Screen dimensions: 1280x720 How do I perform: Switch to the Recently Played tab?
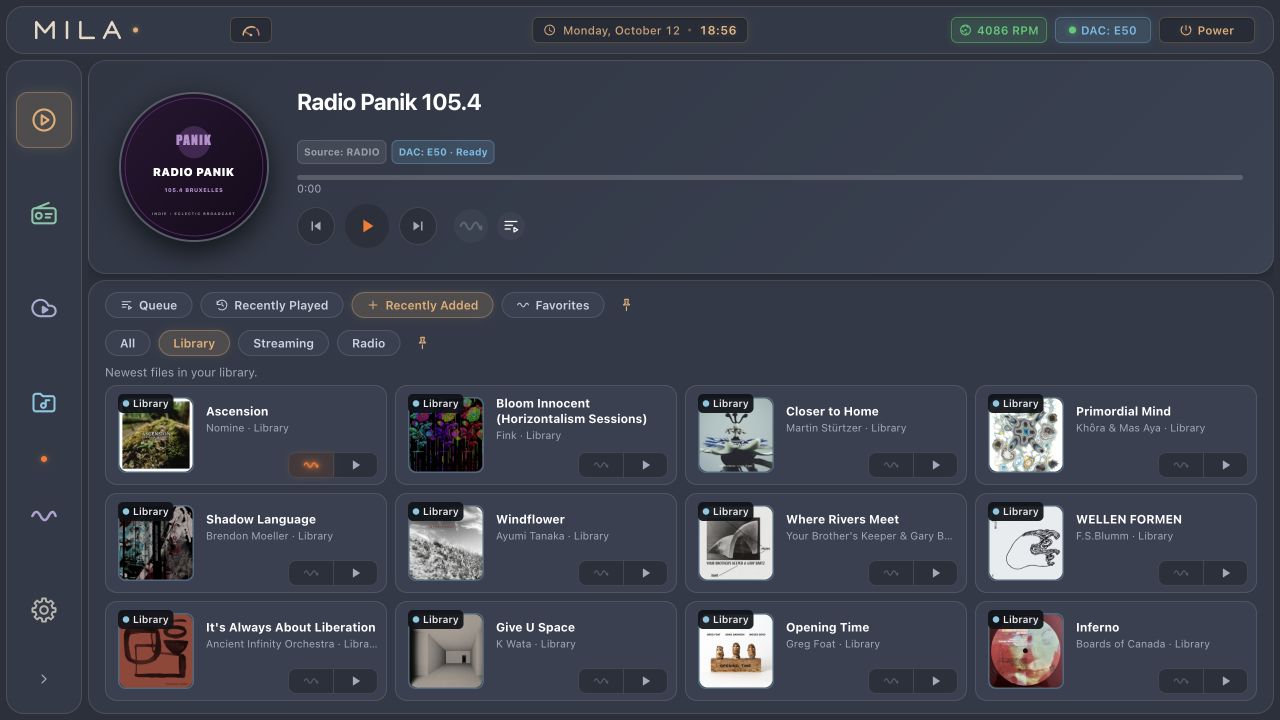(272, 305)
